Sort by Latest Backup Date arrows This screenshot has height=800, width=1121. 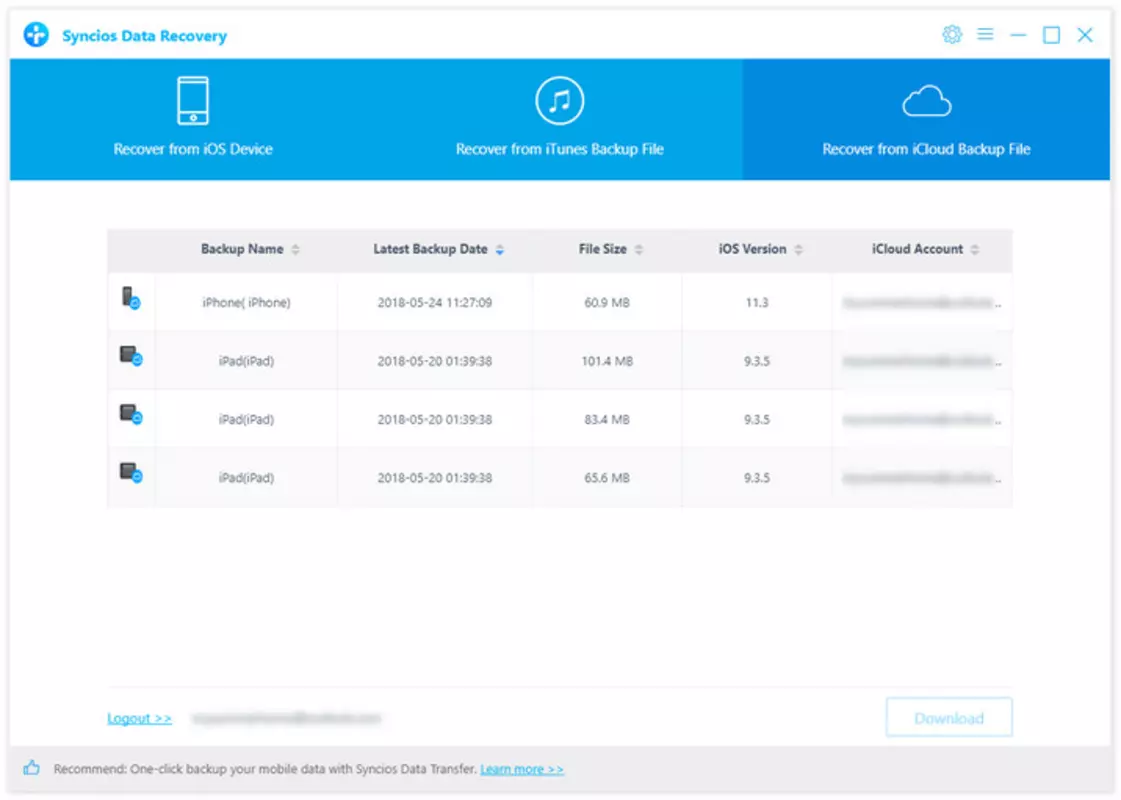coord(500,250)
